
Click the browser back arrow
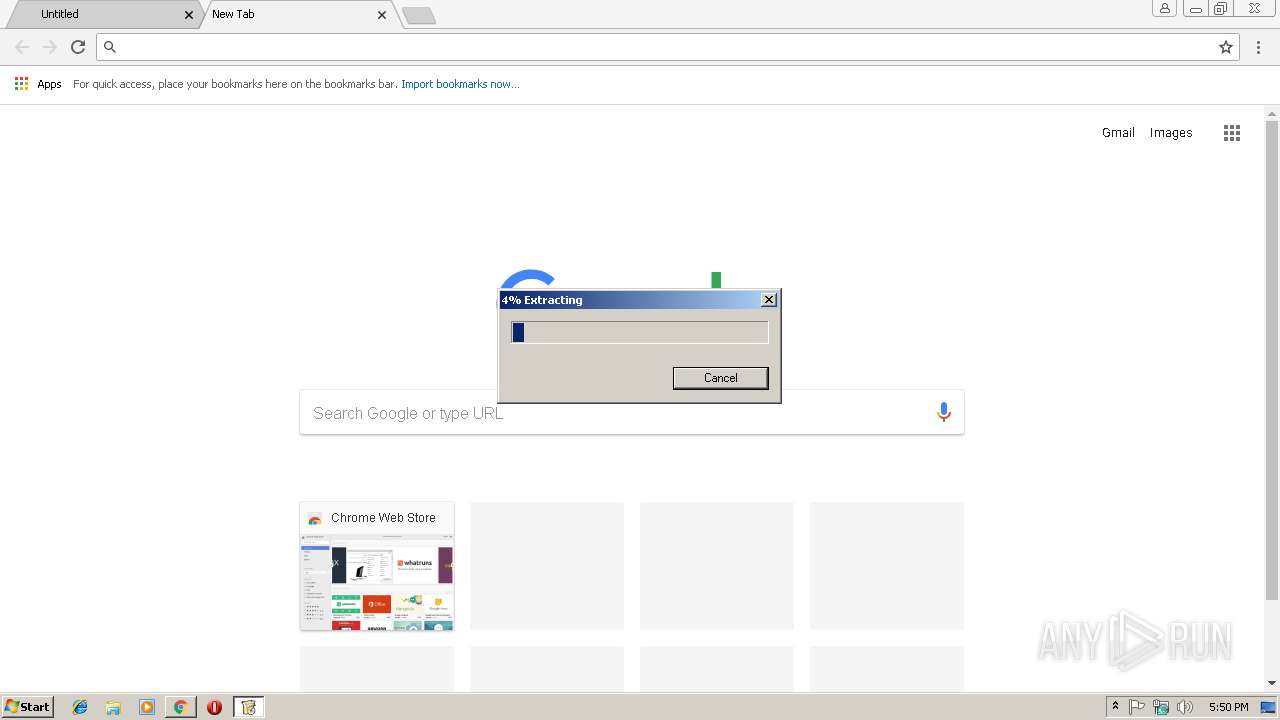(22, 47)
